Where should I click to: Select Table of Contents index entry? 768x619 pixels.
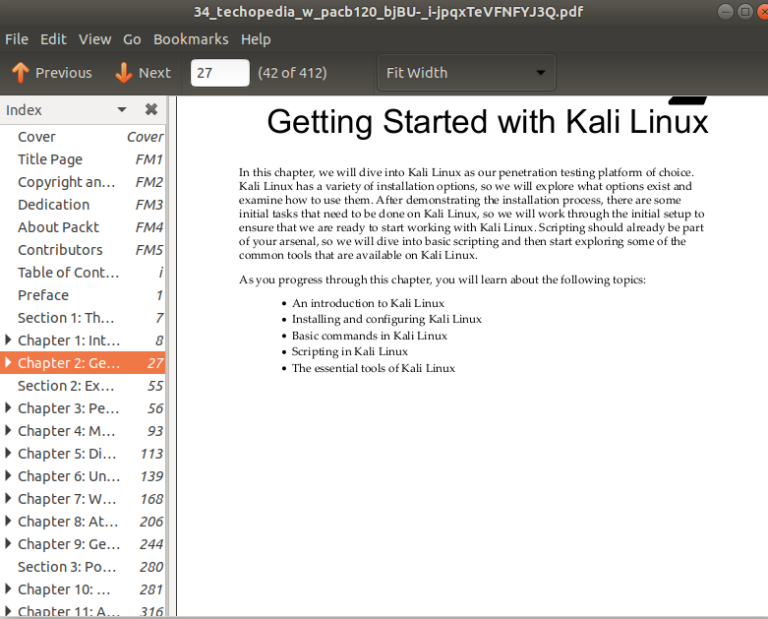click(x=68, y=272)
